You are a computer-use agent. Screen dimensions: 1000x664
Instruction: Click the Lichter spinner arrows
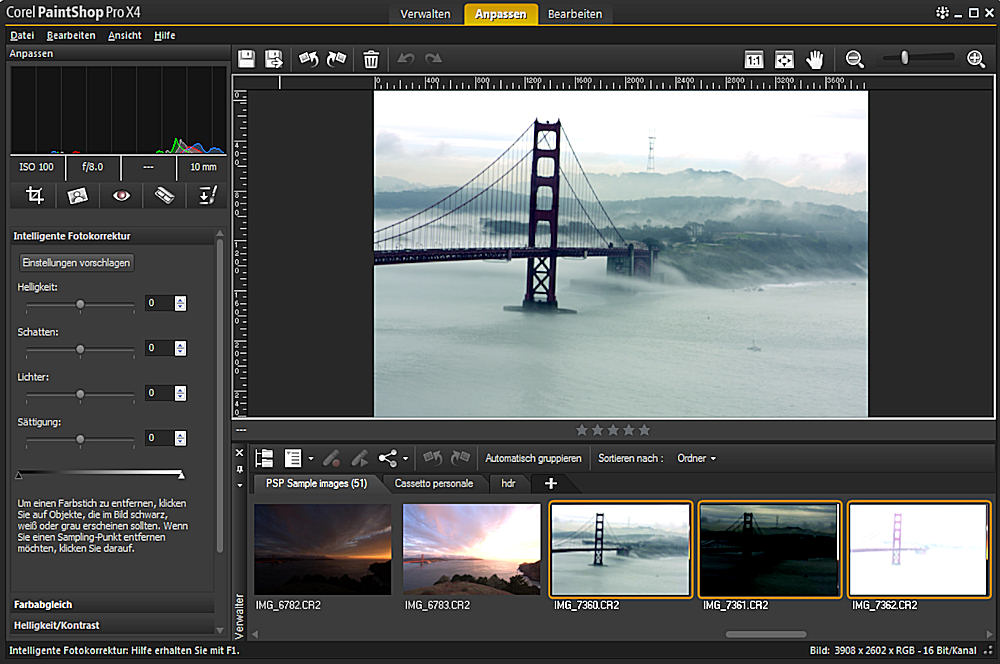point(180,393)
